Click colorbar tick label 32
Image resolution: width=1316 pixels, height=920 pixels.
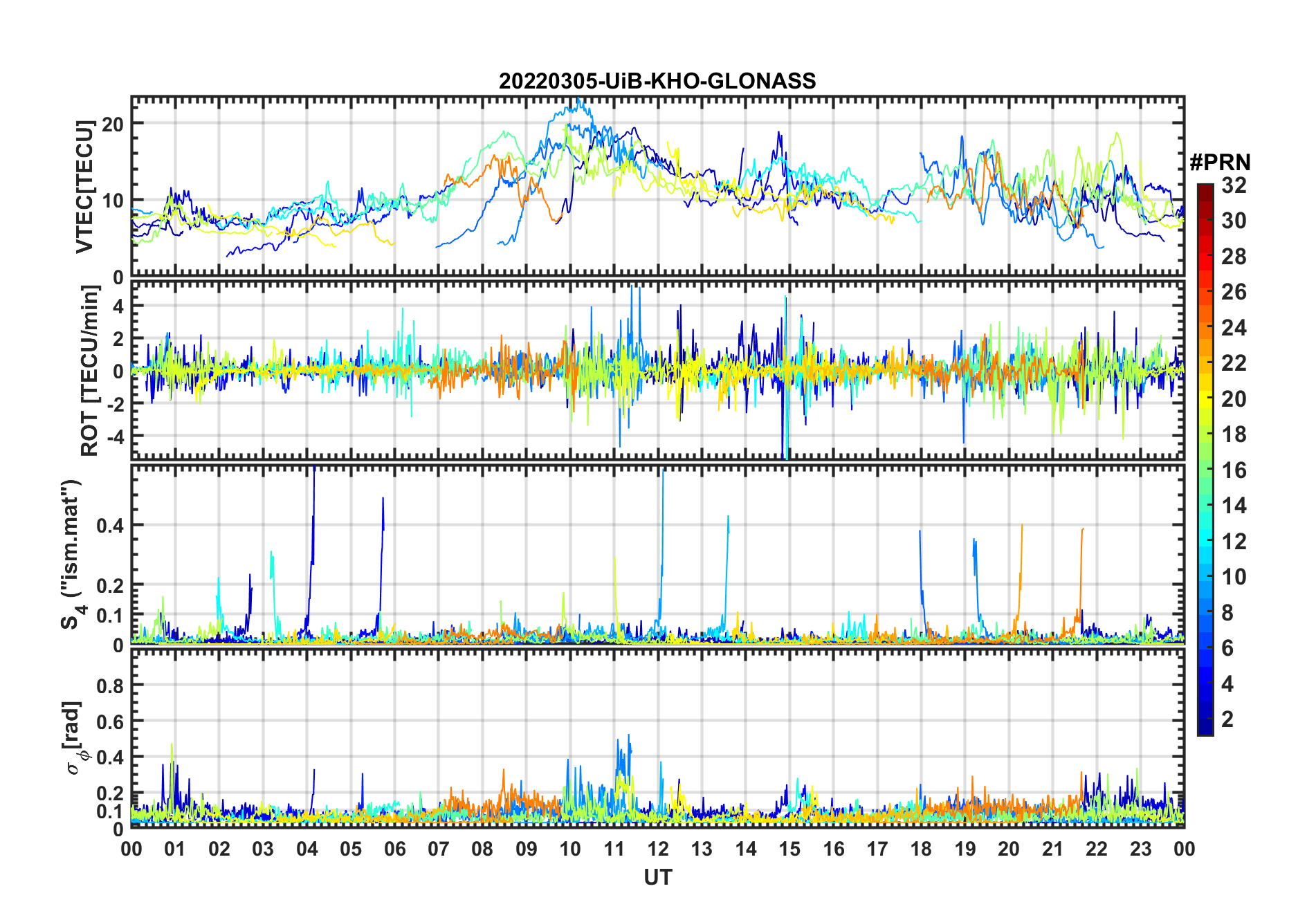pos(1234,185)
